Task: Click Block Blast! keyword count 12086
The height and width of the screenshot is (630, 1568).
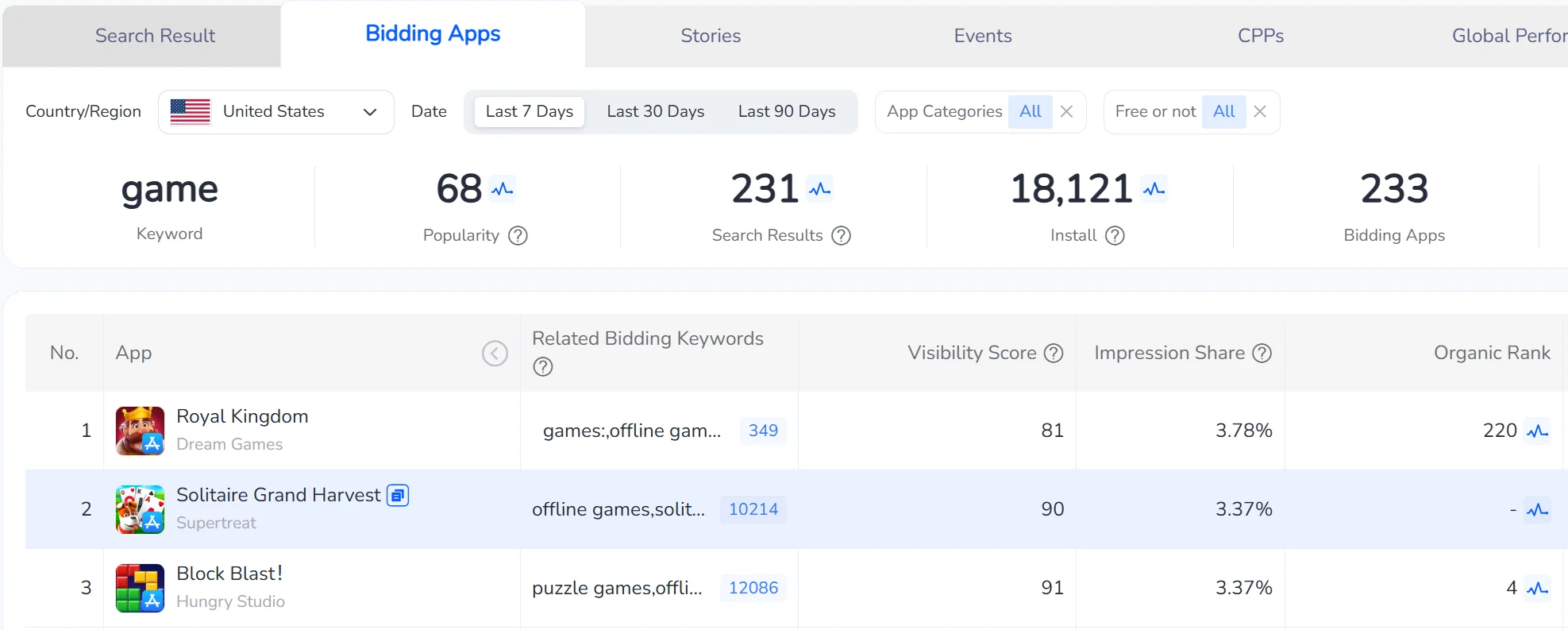Action: [753, 589]
